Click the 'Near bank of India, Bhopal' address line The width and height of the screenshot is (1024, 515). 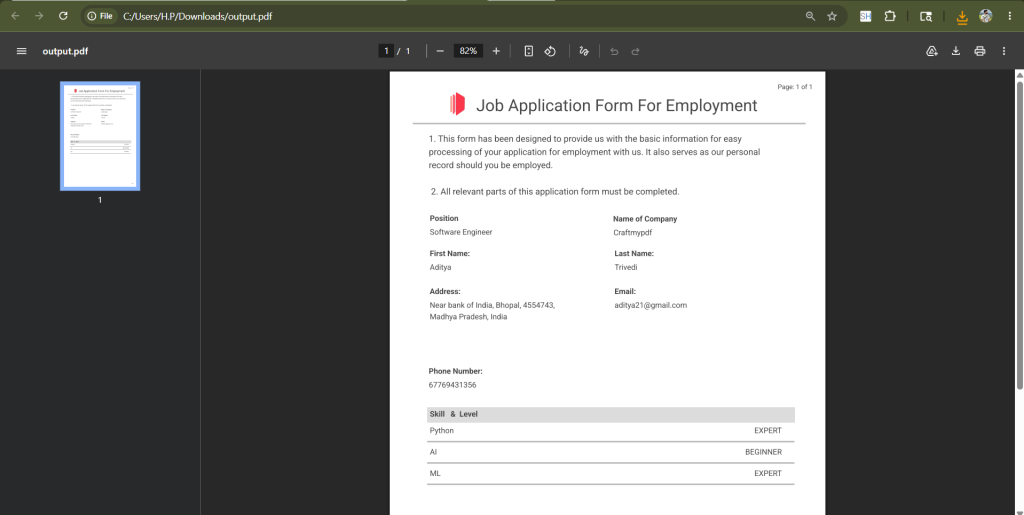[x=492, y=305]
